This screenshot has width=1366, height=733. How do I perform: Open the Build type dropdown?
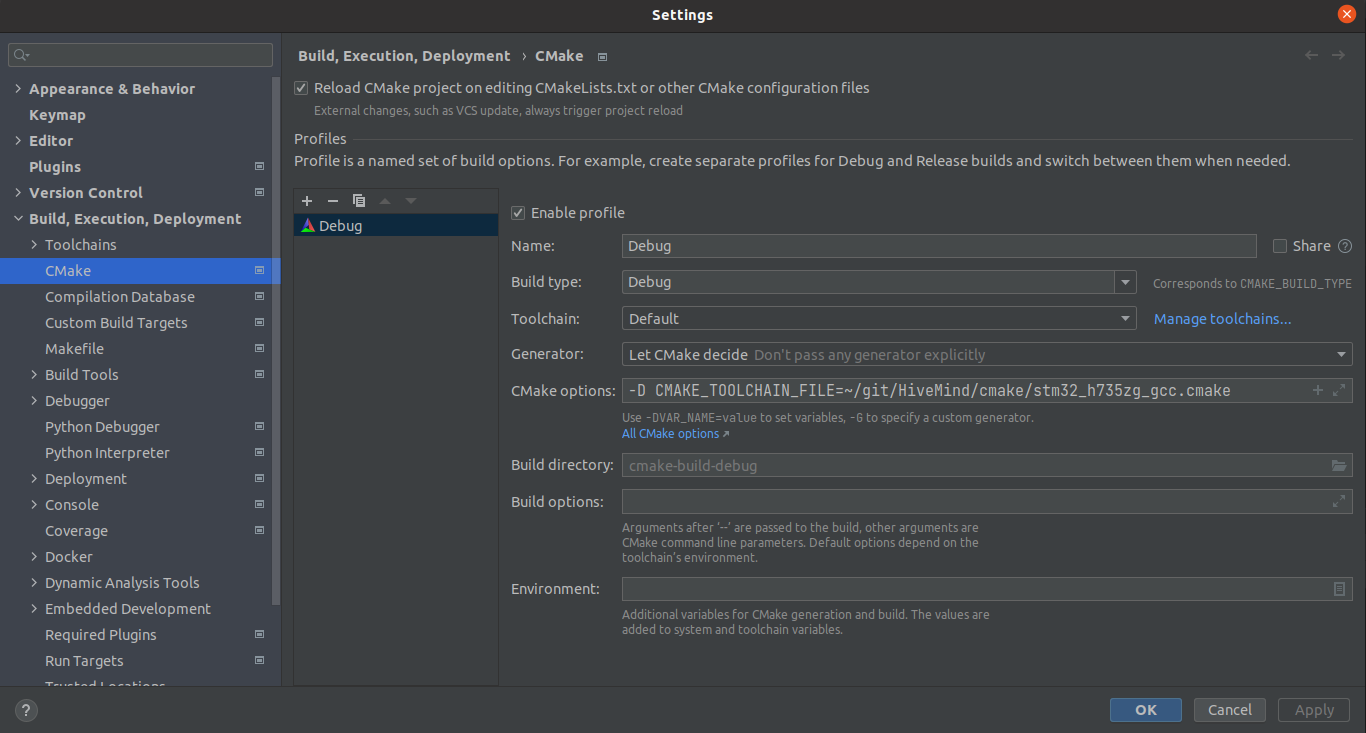coord(1127,282)
